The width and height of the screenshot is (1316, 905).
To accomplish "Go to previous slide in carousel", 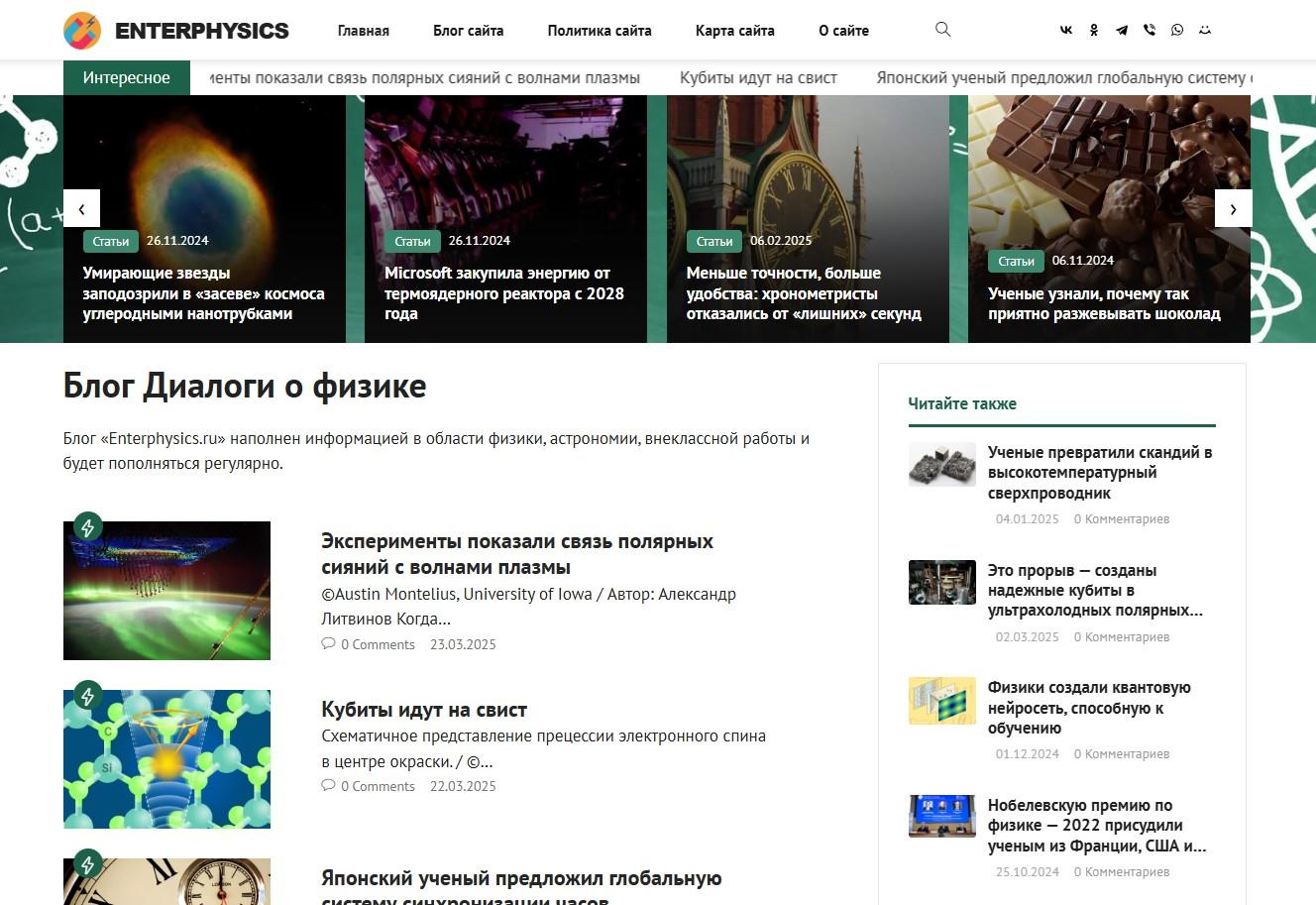I will (81, 208).
